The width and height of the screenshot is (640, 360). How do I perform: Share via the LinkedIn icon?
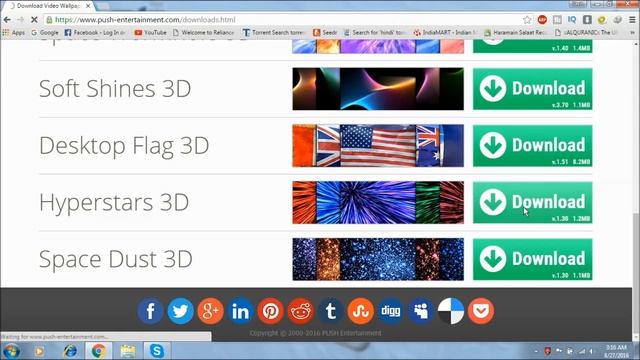(x=240, y=311)
